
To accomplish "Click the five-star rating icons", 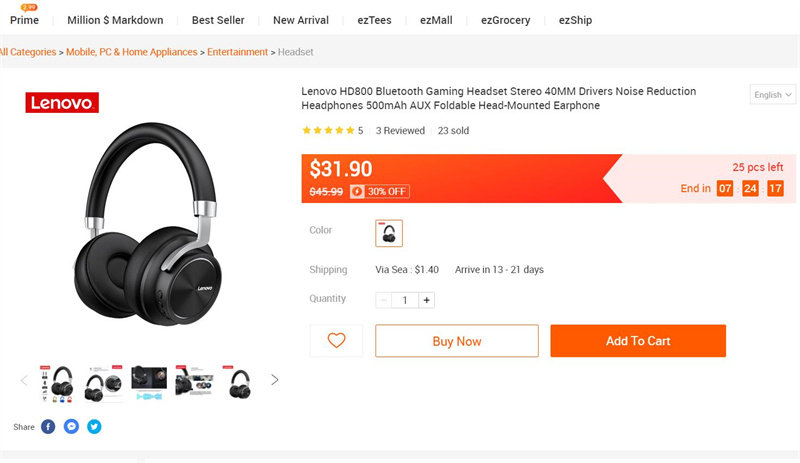I will click(328, 131).
